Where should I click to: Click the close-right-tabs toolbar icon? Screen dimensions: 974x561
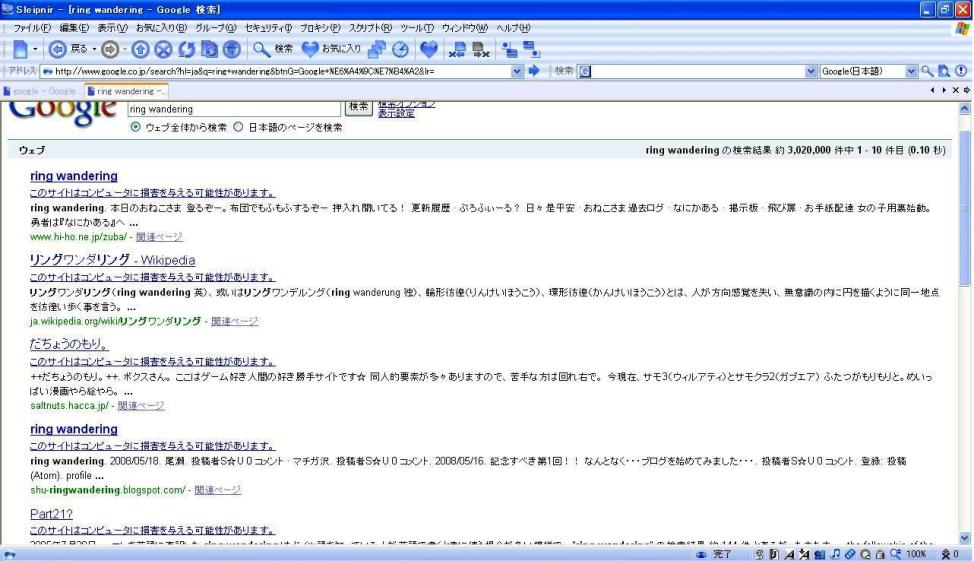[x=481, y=50]
